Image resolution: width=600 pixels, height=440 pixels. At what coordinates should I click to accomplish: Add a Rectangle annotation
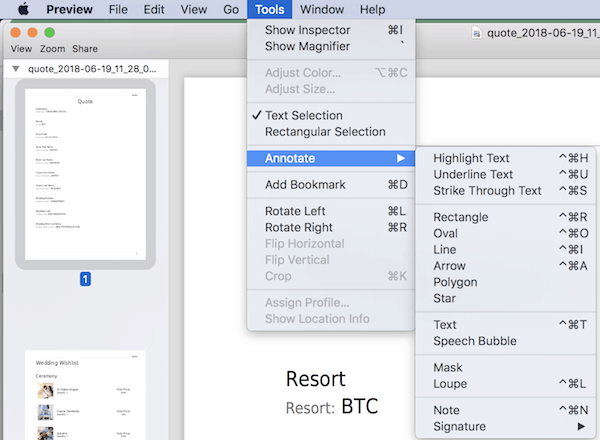pyautogui.click(x=506, y=217)
